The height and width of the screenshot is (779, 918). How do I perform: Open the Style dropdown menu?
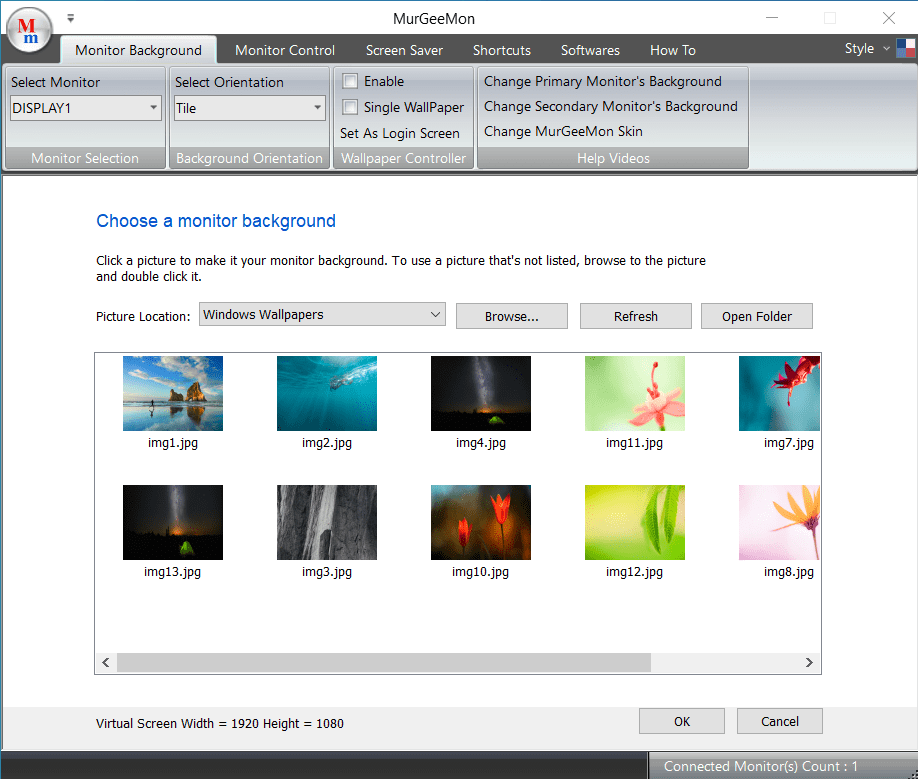866,49
